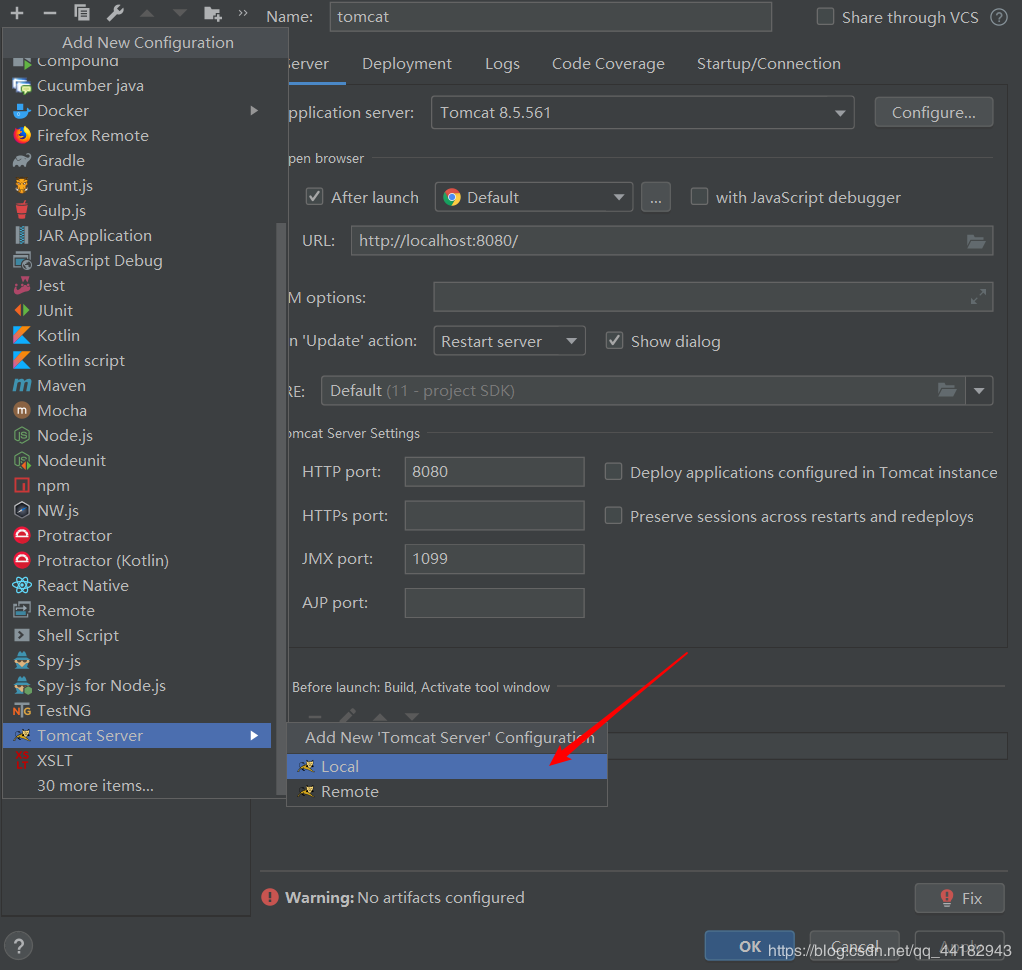Expand the Docker submenu arrow
The height and width of the screenshot is (970, 1022).
(254, 111)
